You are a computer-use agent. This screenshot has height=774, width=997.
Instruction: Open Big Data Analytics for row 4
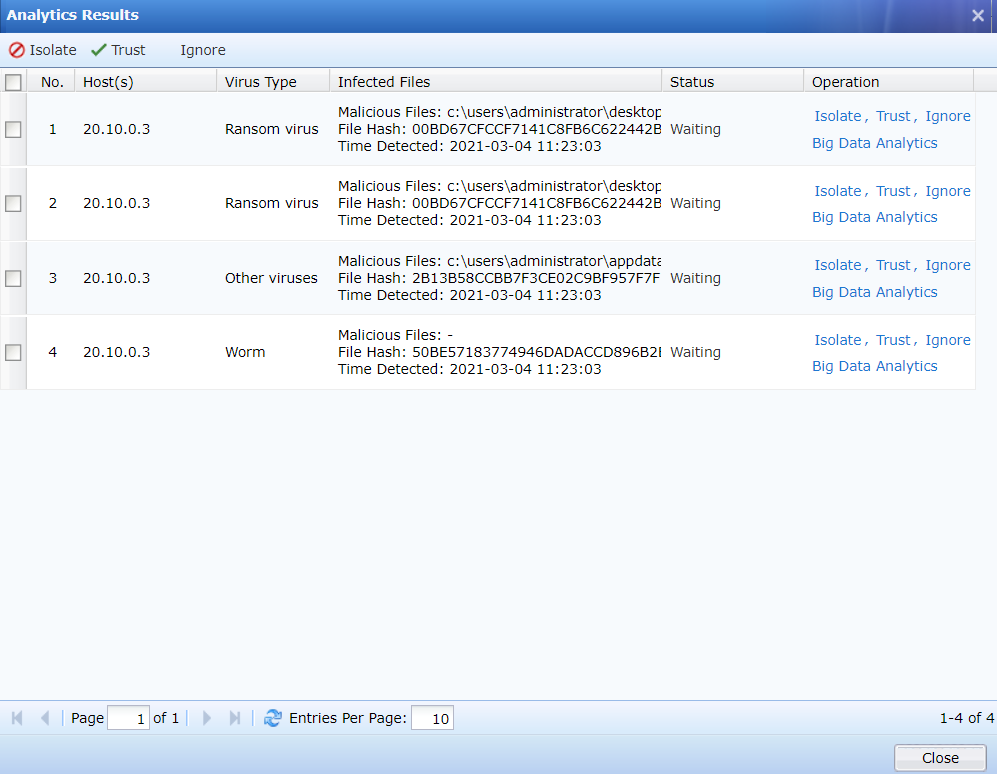click(x=874, y=366)
